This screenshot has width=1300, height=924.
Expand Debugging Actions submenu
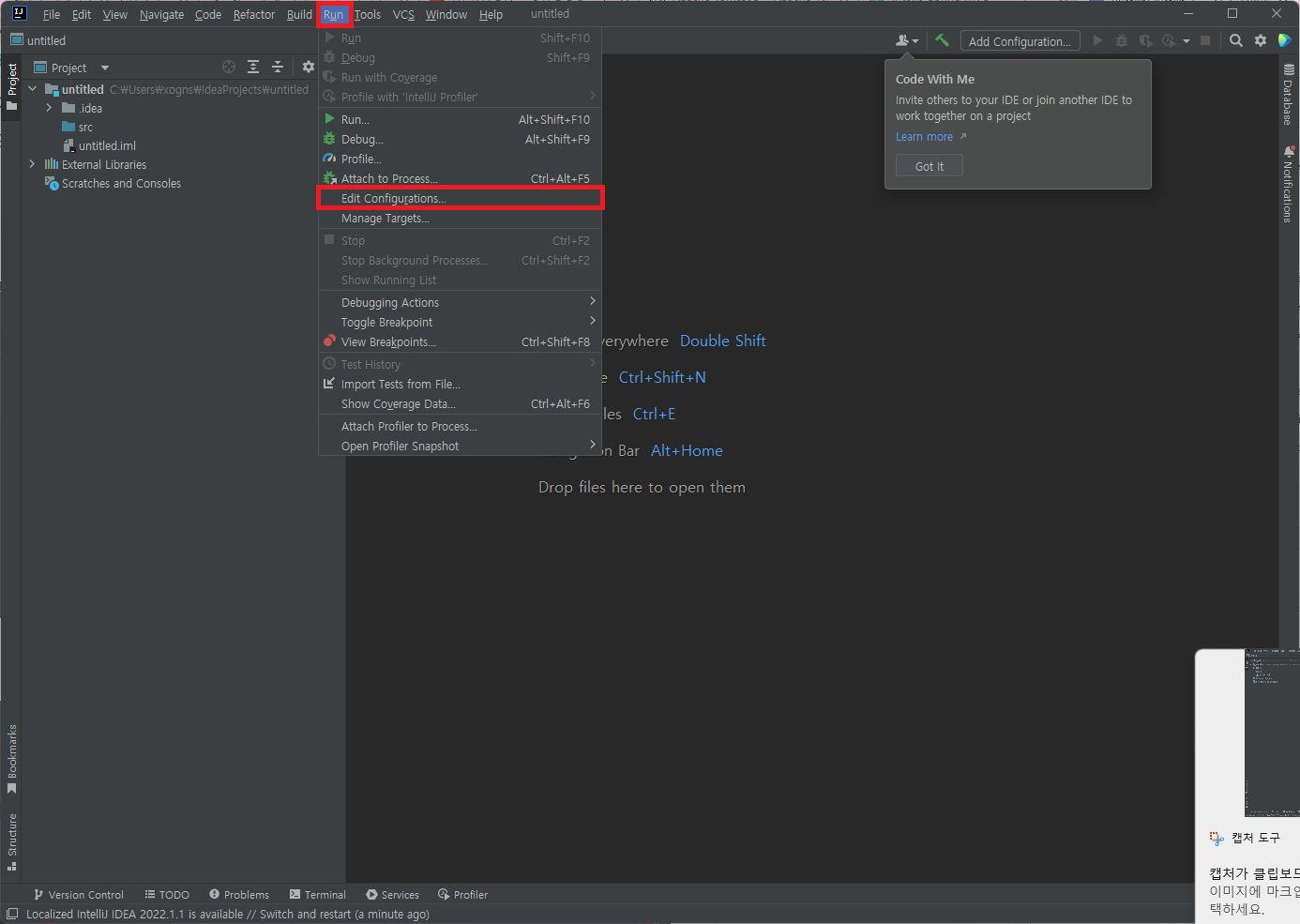tap(593, 301)
